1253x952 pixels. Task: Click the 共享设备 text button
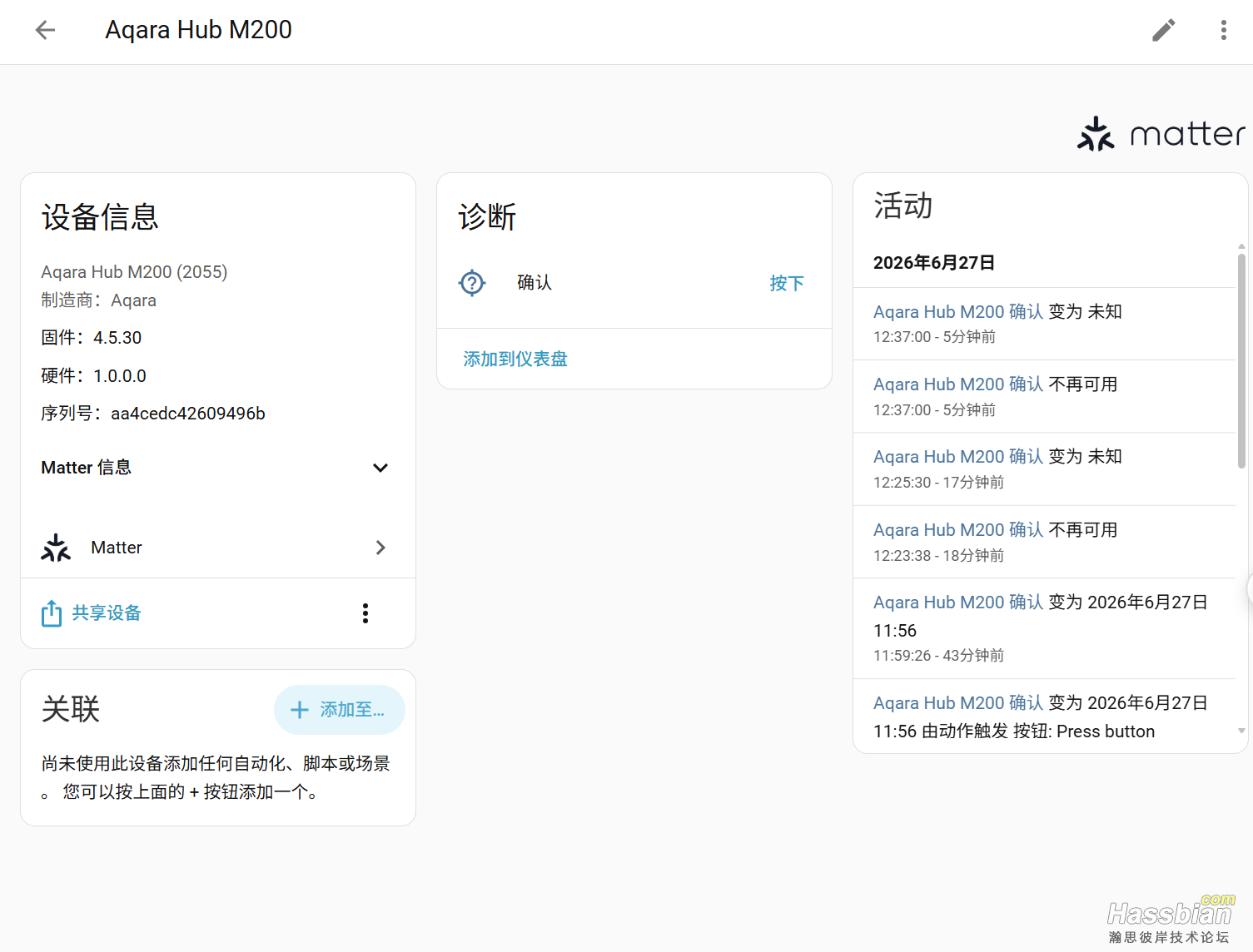click(107, 613)
